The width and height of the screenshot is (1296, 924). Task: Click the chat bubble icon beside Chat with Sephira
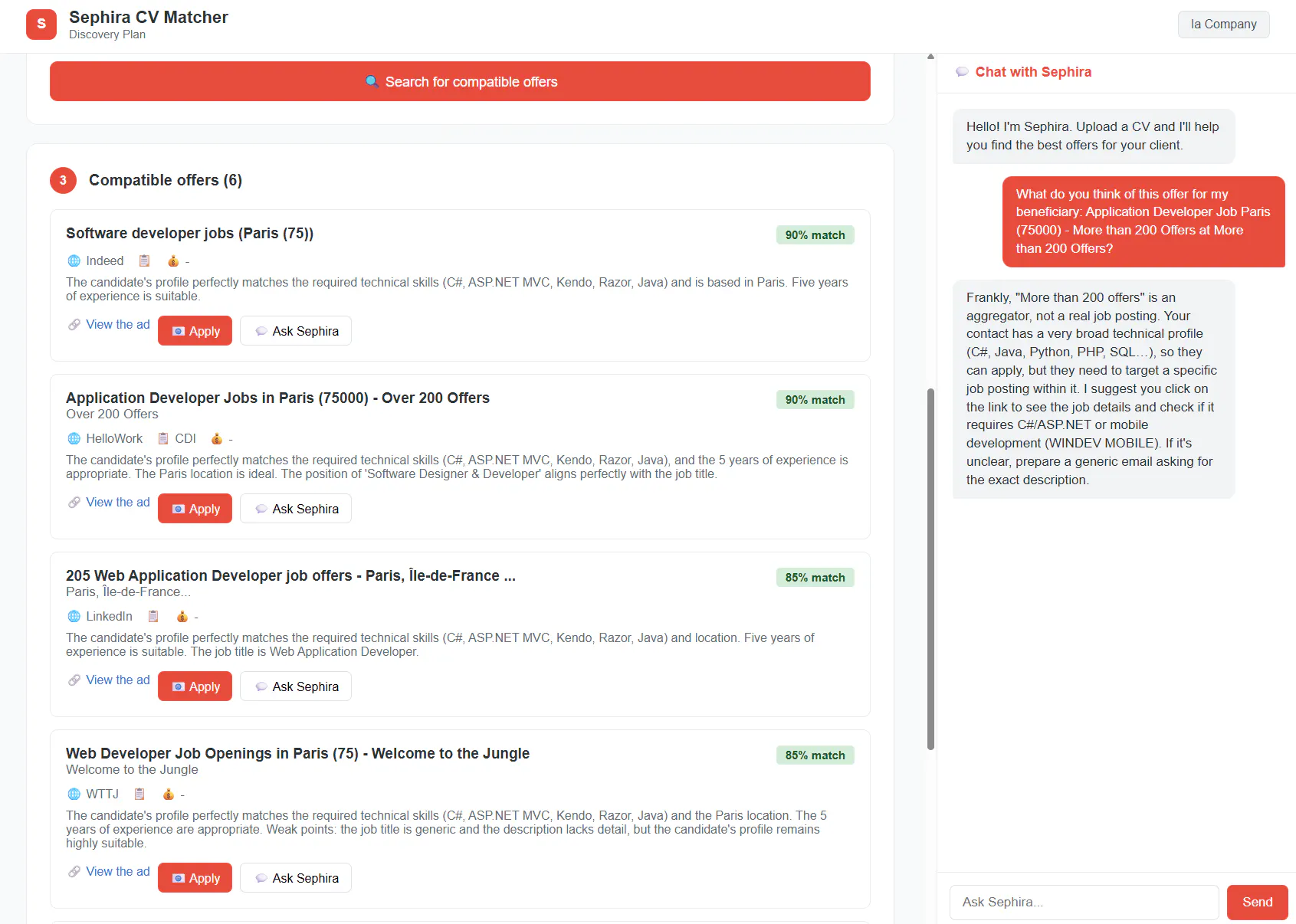[x=962, y=72]
